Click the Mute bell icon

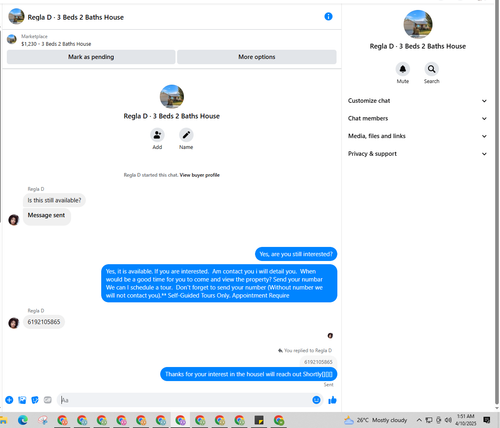pos(403,69)
